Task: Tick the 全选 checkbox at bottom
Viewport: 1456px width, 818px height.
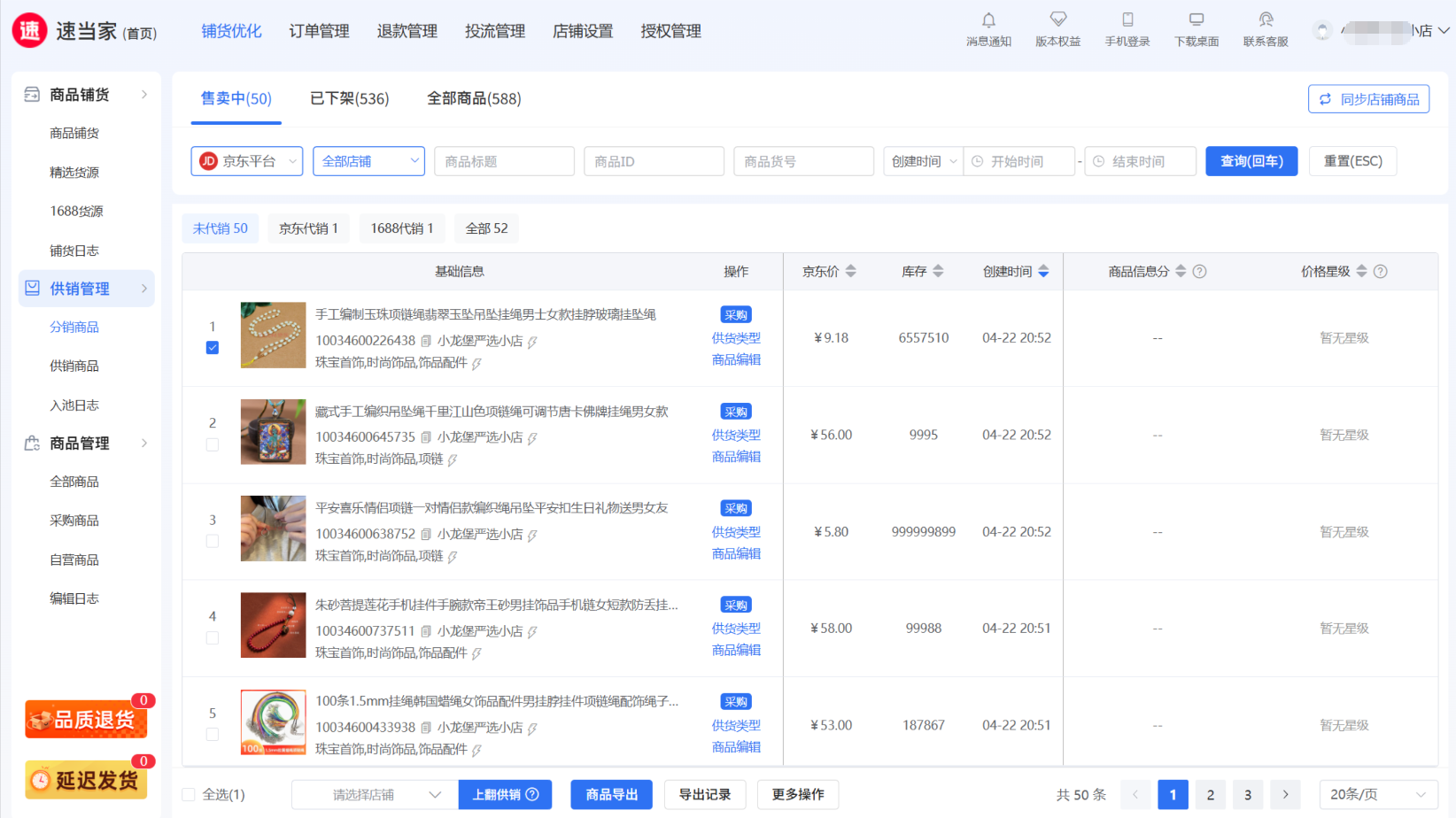Action: (x=189, y=795)
